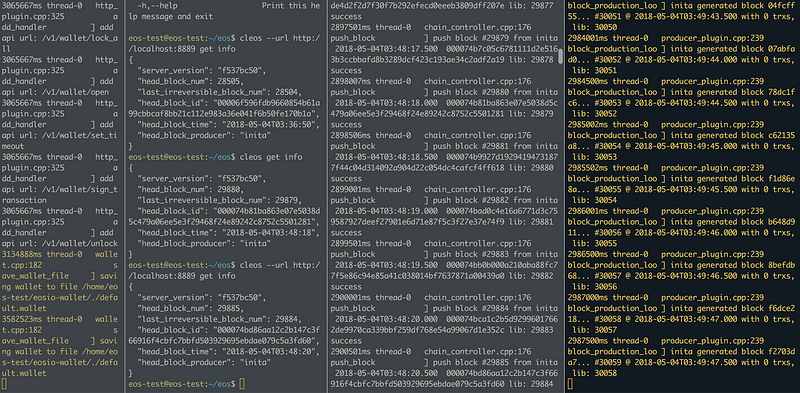Select the 'api url: /v1/wallet/set_ti' text
This screenshot has height=393, width=800.
[60, 135]
